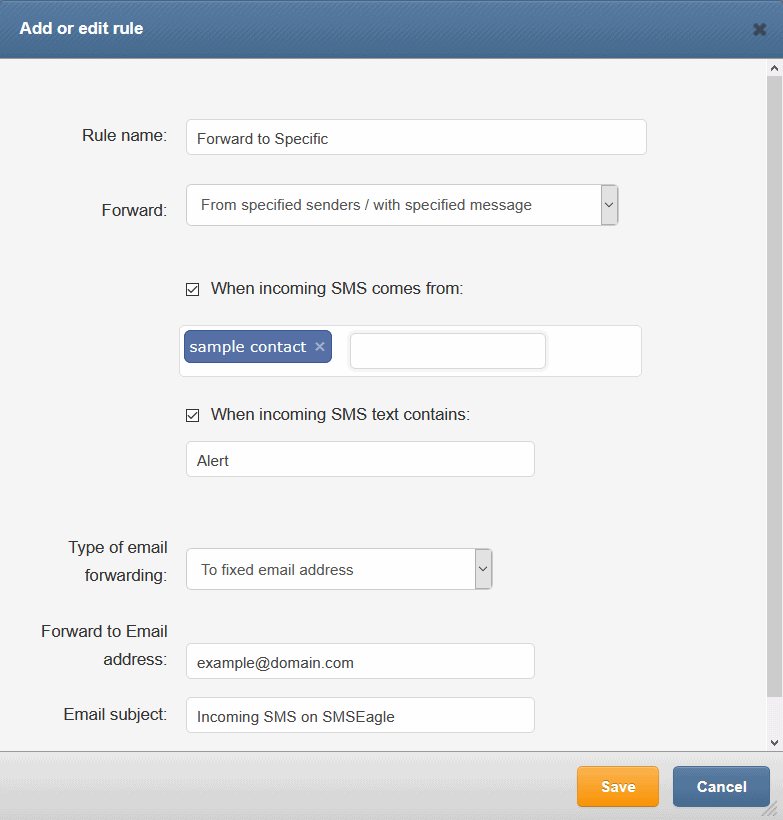The height and width of the screenshot is (820, 783).
Task: Click the Forward to Email address field
Action: point(360,661)
